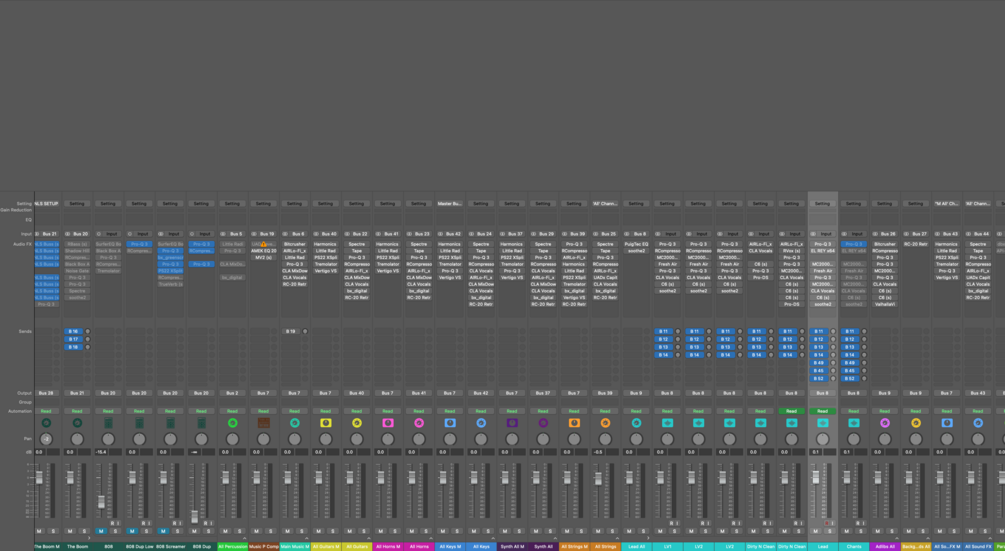Enable input monitoring on the LV1 channel
Screen dimensions: 1005x551
(676, 523)
